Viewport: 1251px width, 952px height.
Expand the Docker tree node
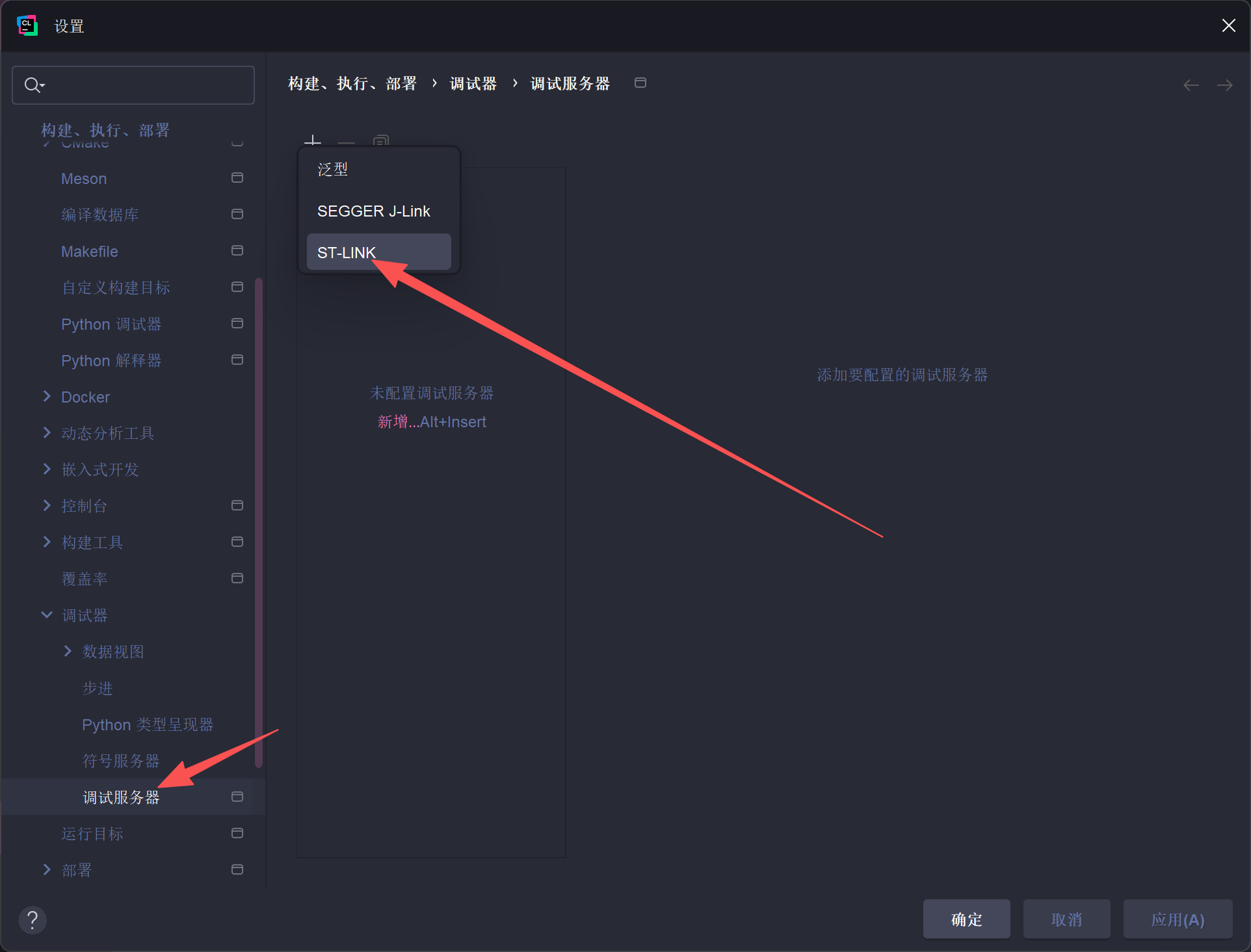47,396
